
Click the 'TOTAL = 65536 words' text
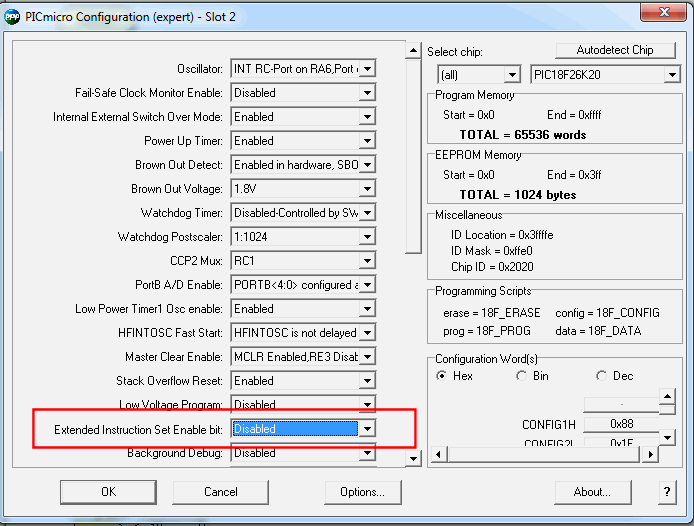(x=523, y=135)
